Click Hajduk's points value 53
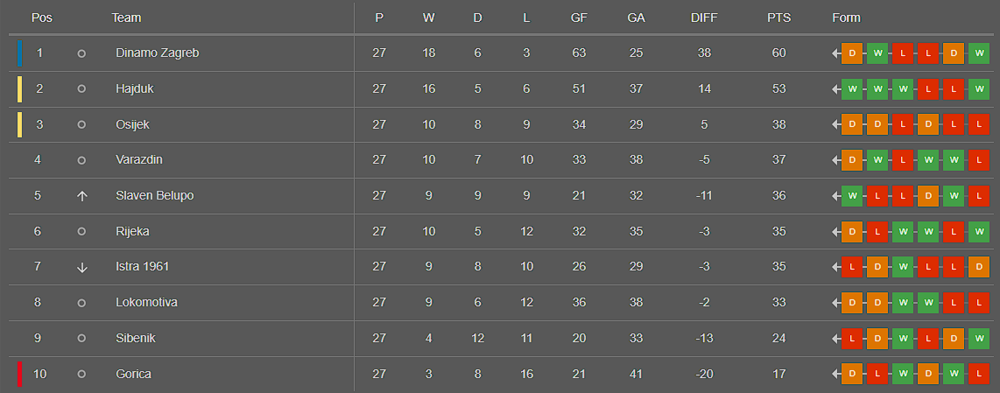1000x393 pixels. [779, 89]
